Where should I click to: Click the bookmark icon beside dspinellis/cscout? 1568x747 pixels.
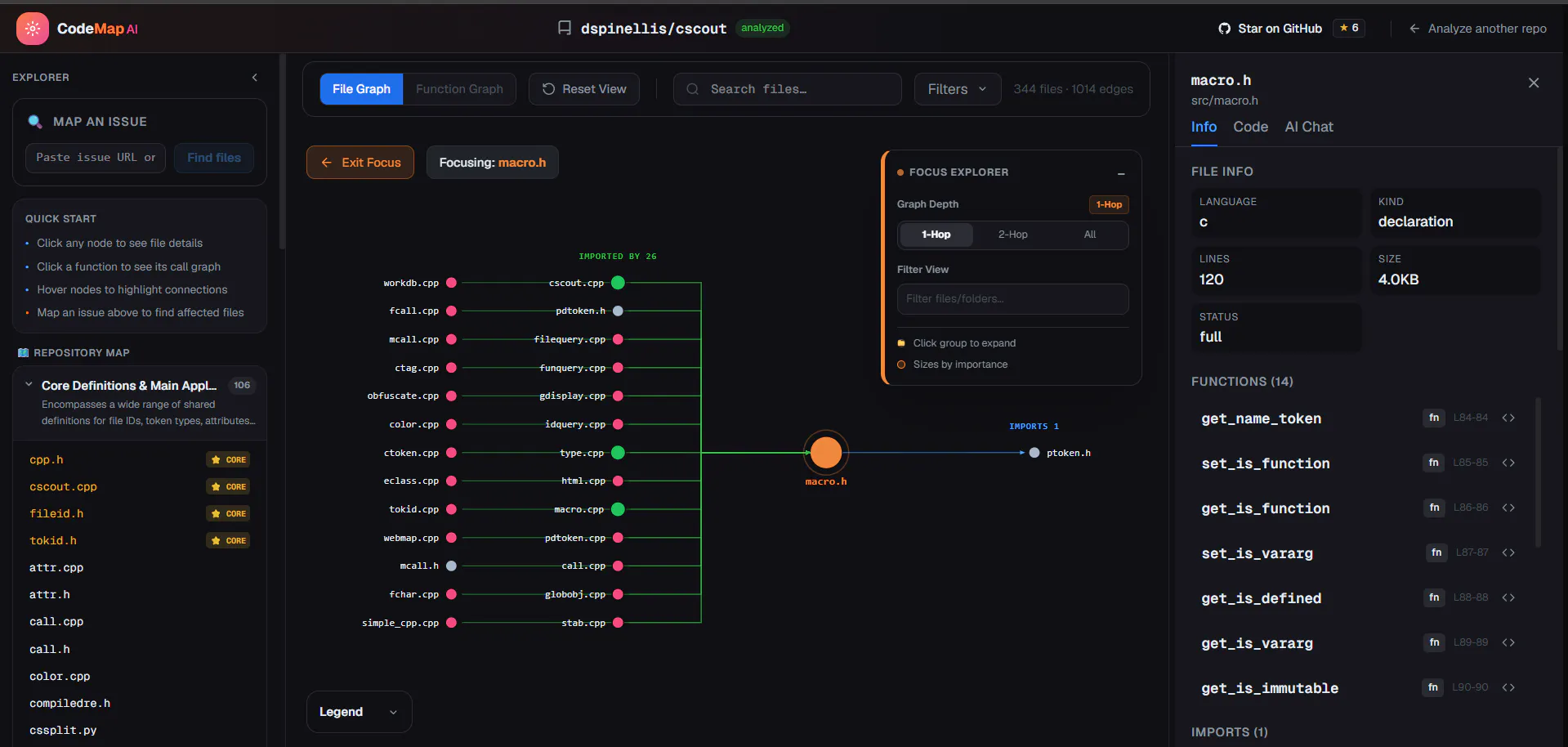point(565,29)
